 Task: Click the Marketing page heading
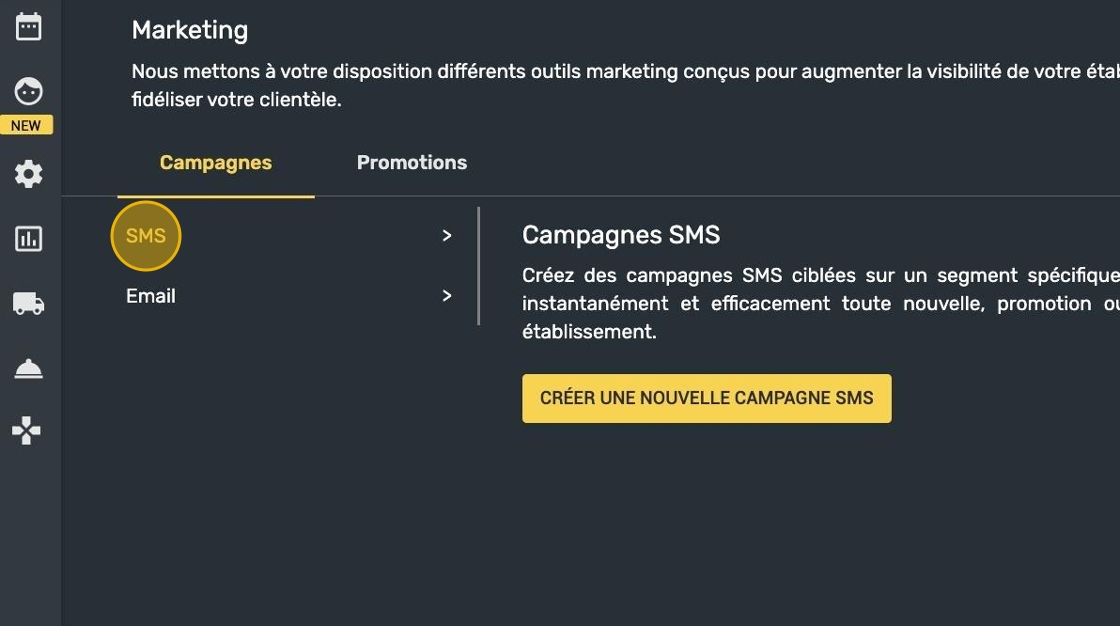190,31
